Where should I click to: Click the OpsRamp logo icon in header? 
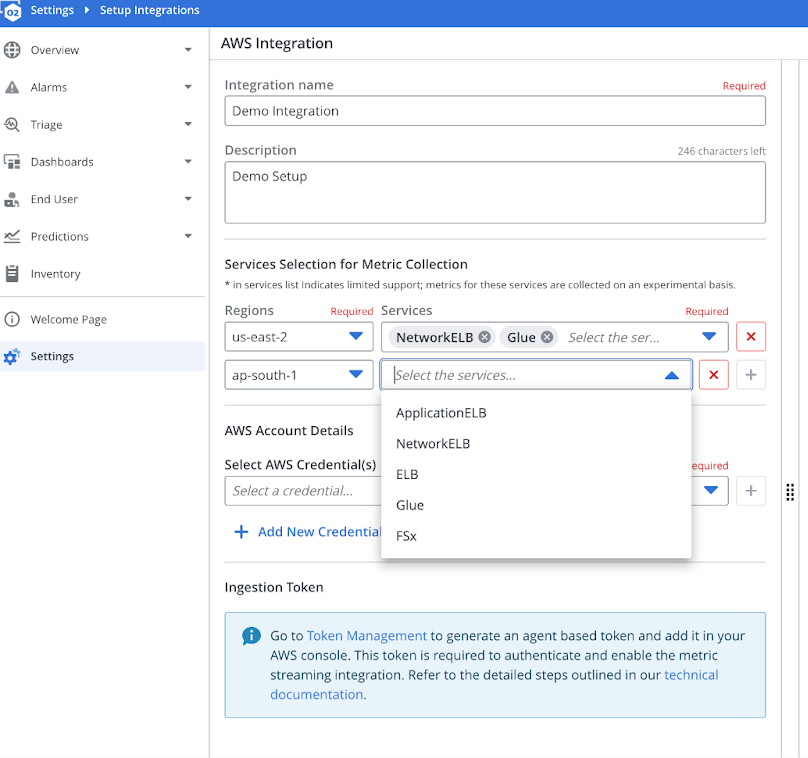[x=12, y=11]
